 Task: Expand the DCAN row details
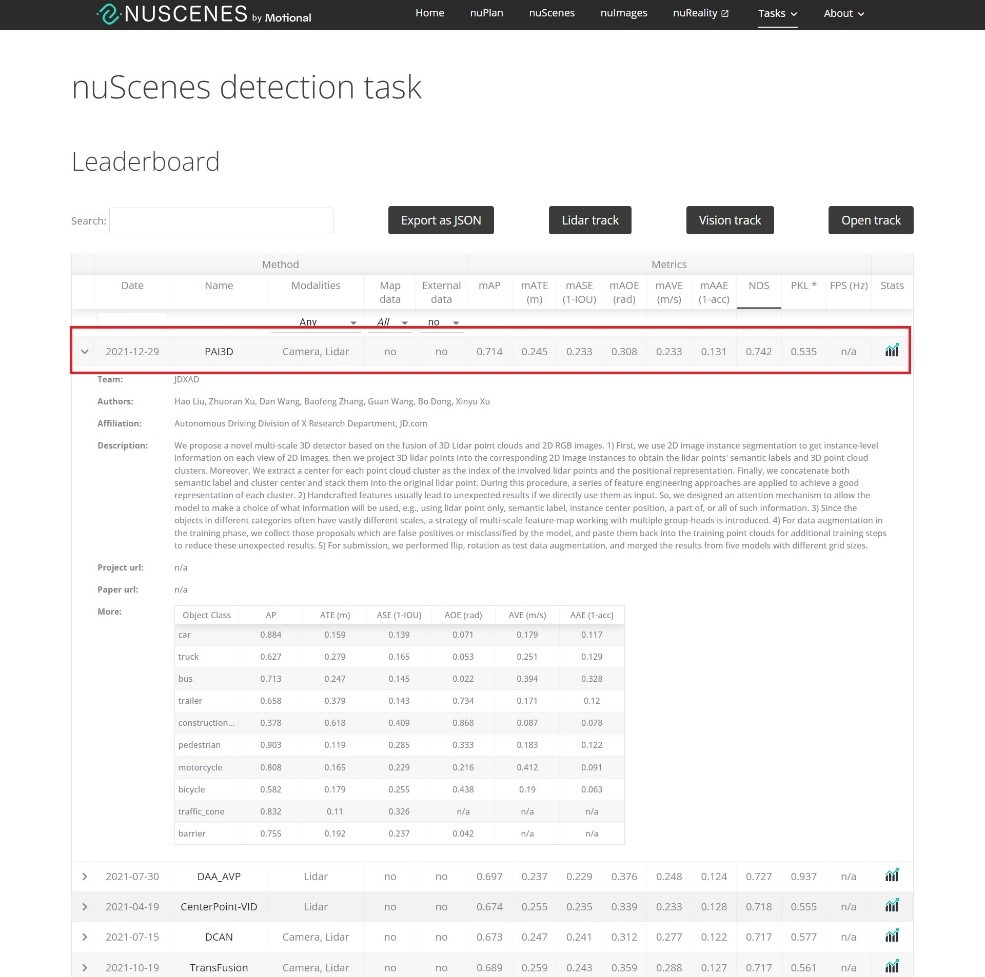point(85,937)
